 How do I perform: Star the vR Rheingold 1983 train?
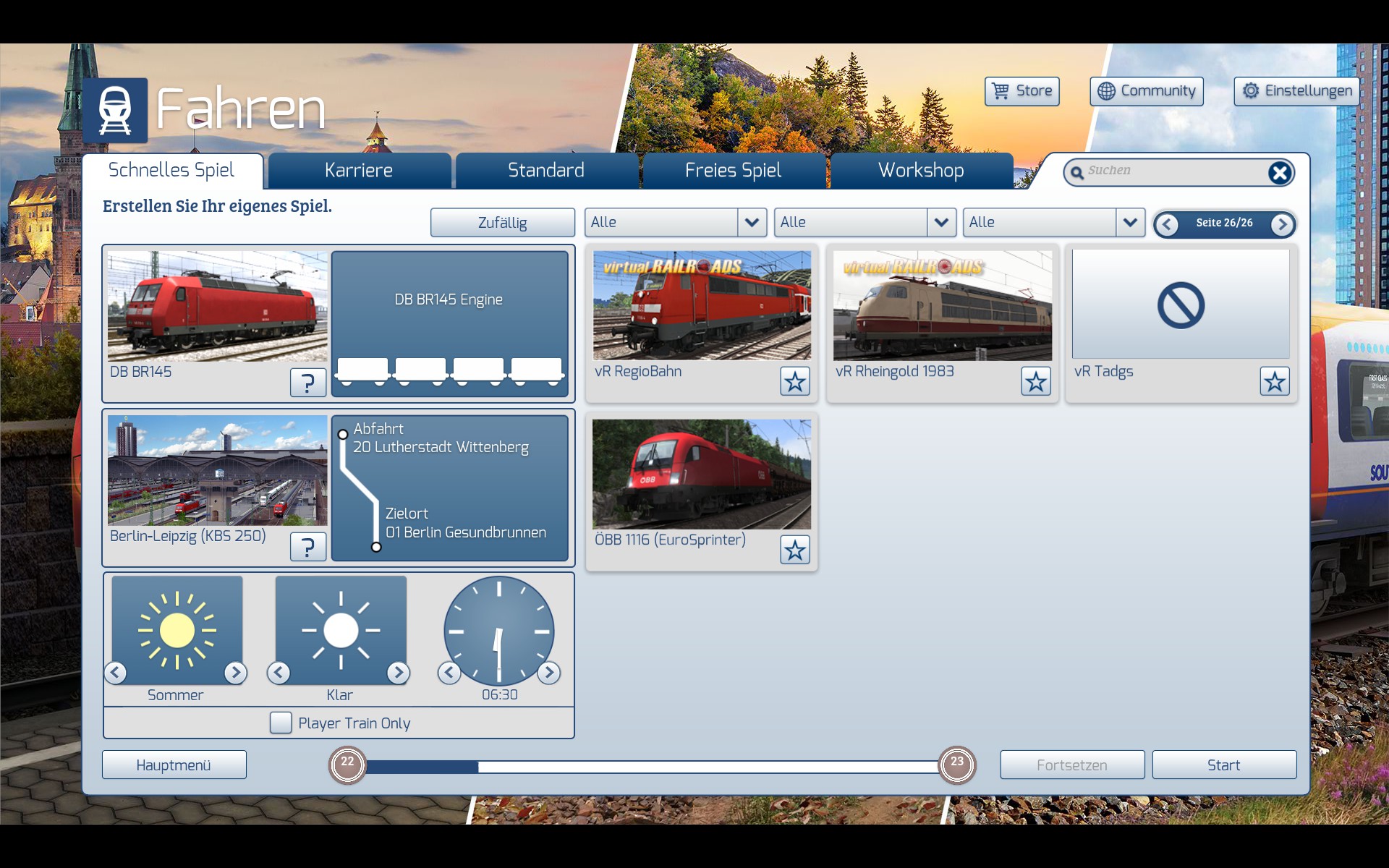pos(1035,381)
